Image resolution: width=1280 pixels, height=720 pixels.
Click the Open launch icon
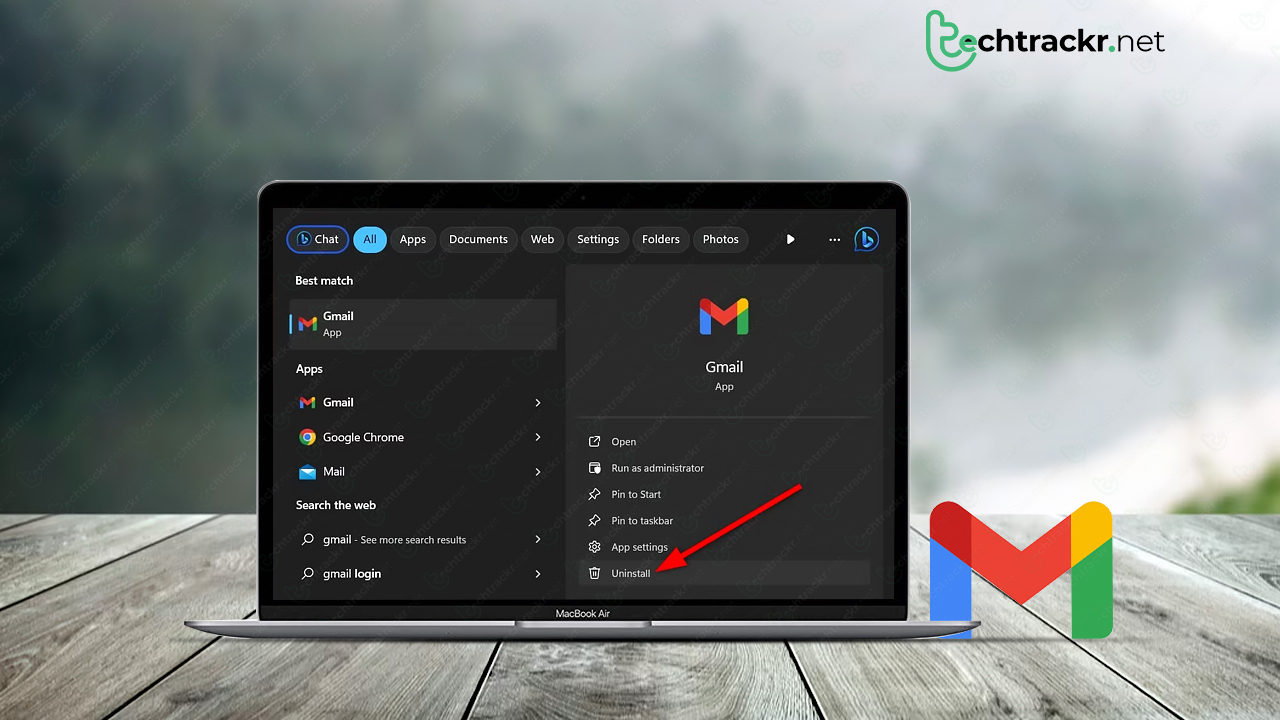(x=594, y=441)
